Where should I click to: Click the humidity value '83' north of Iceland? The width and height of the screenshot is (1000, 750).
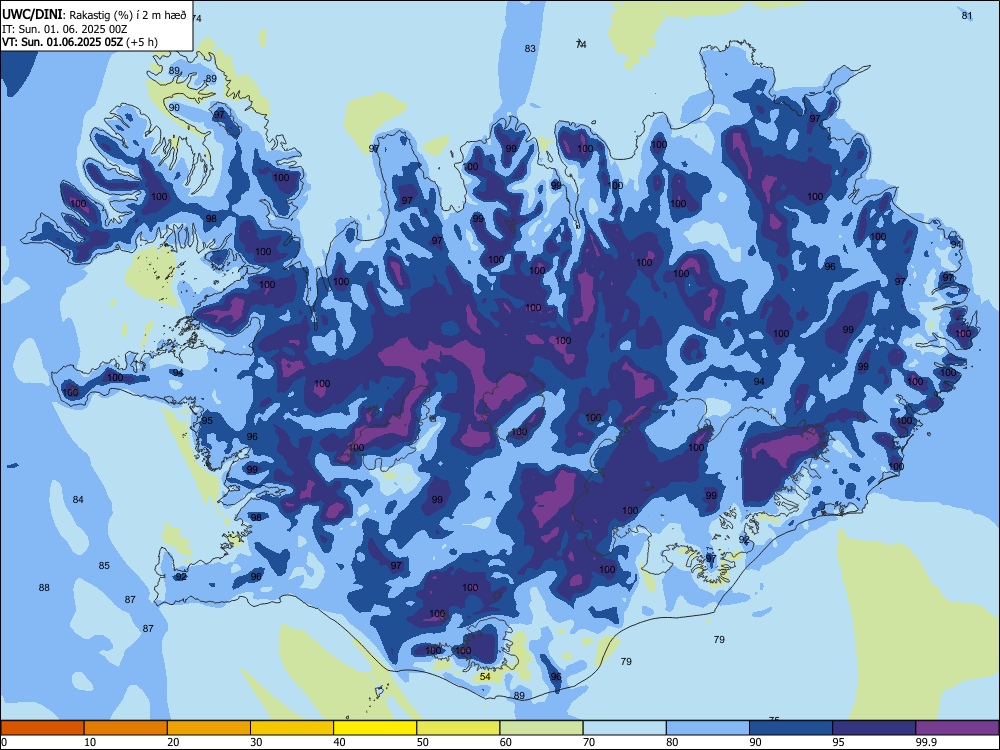click(x=530, y=48)
